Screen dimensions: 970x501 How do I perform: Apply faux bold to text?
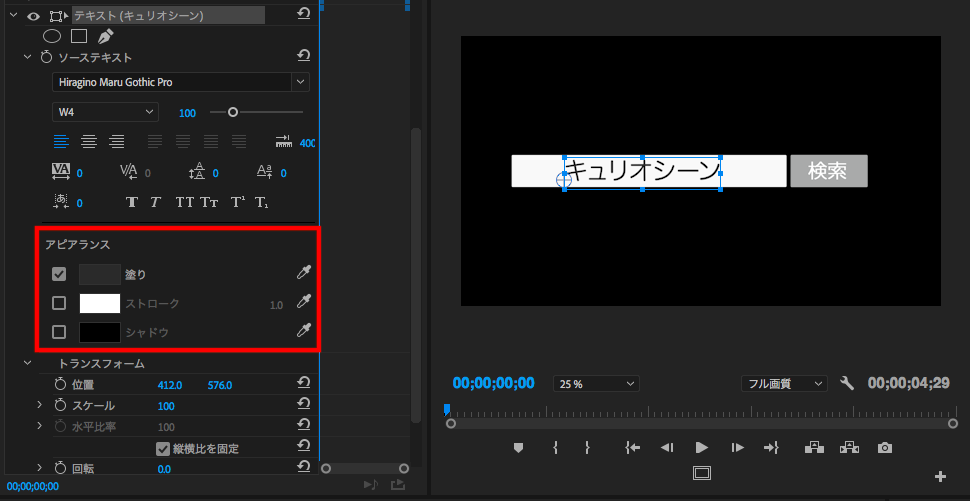[132, 202]
